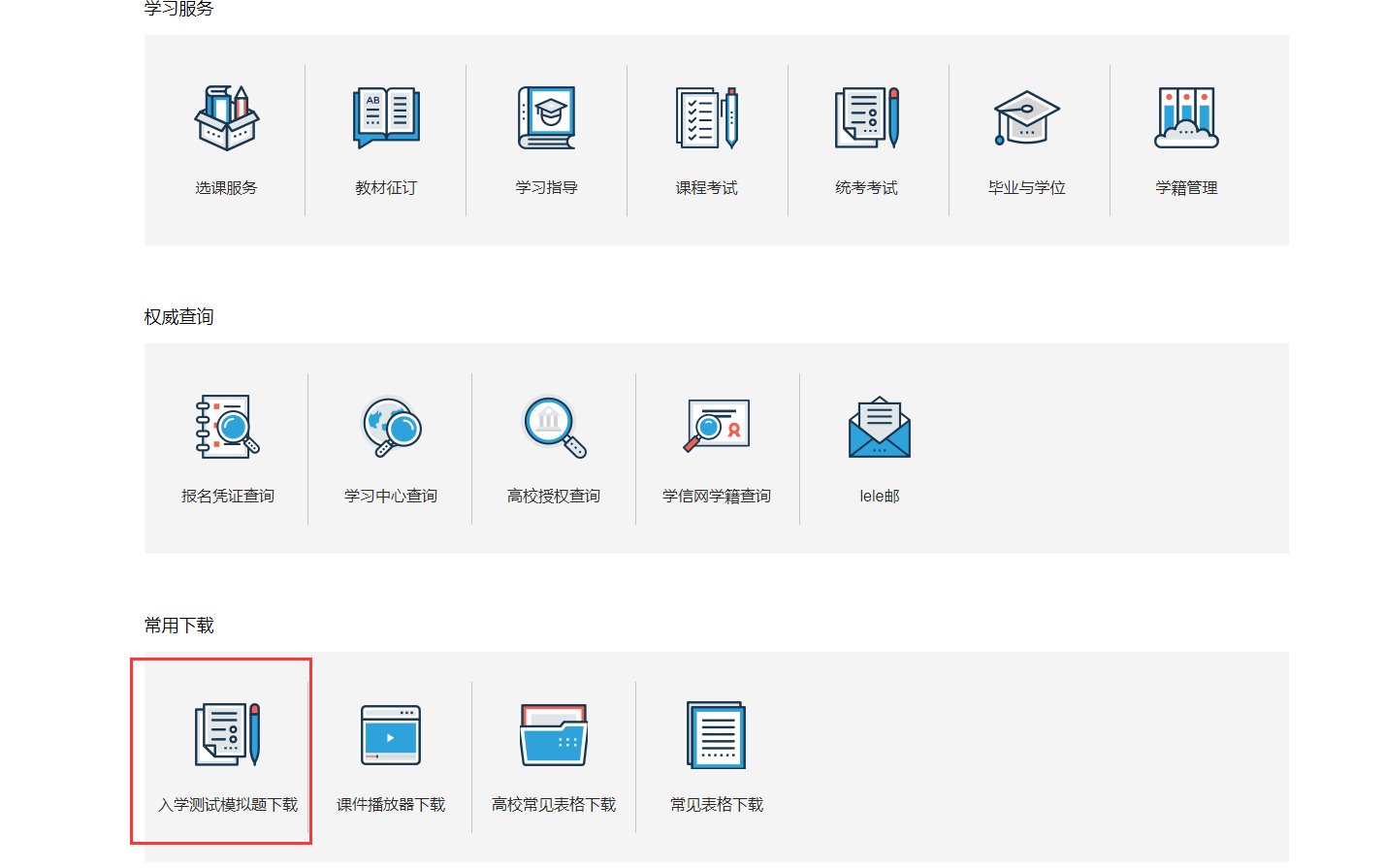The image size is (1385, 868).
Task: Click the 高校常见表格下载 folder icon
Action: pyautogui.click(x=554, y=734)
